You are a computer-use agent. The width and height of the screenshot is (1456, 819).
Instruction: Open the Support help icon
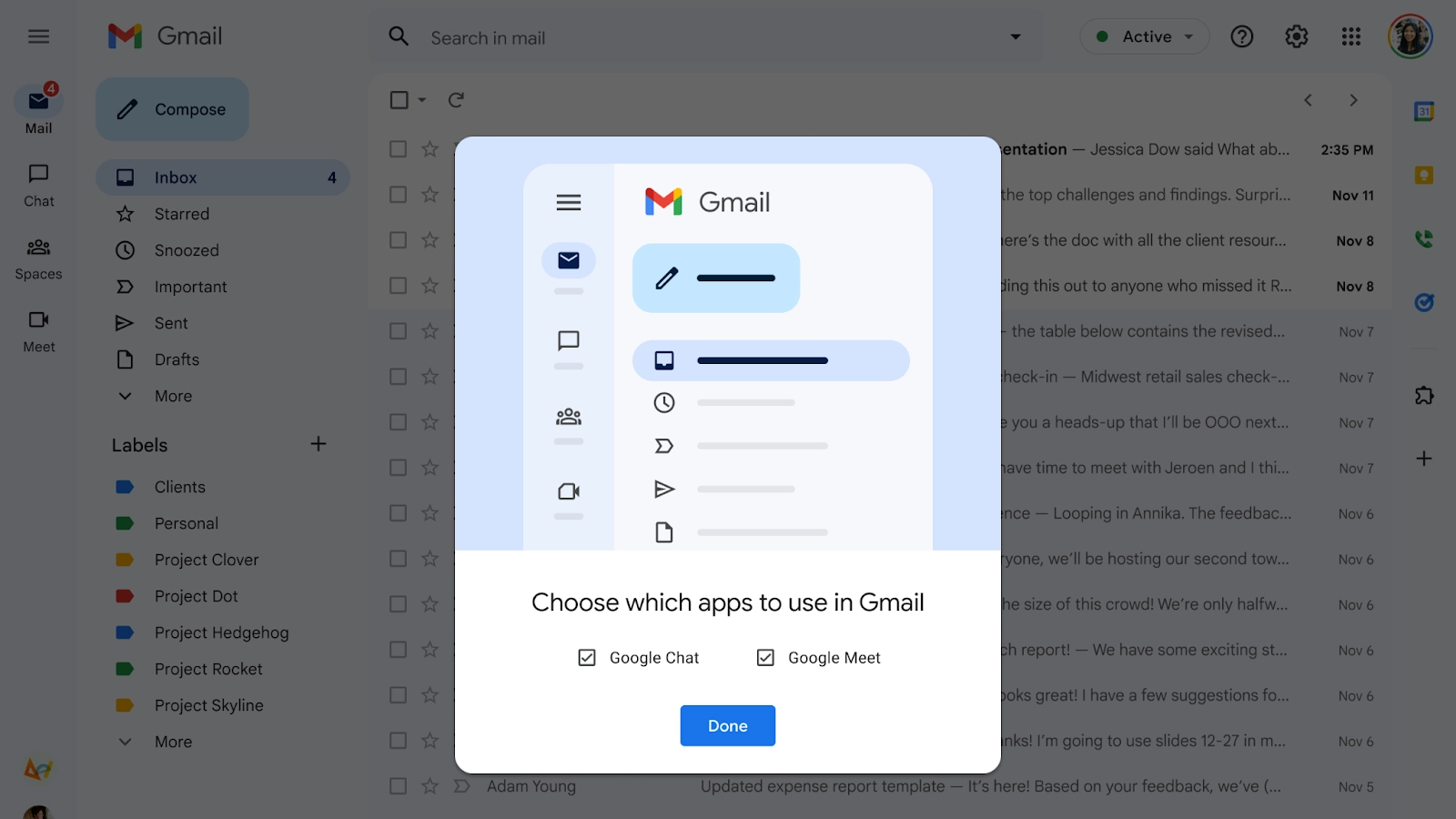[x=1241, y=36]
